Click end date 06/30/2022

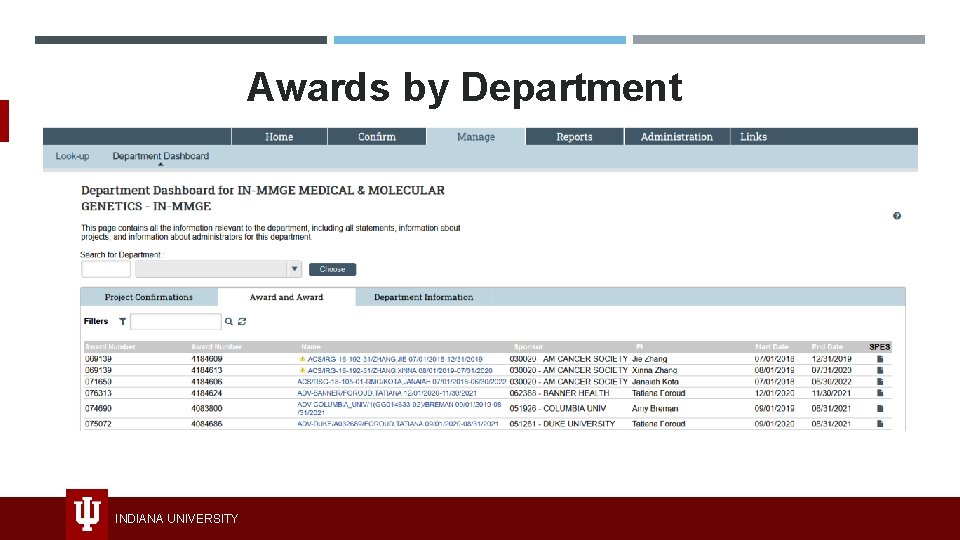tap(831, 381)
